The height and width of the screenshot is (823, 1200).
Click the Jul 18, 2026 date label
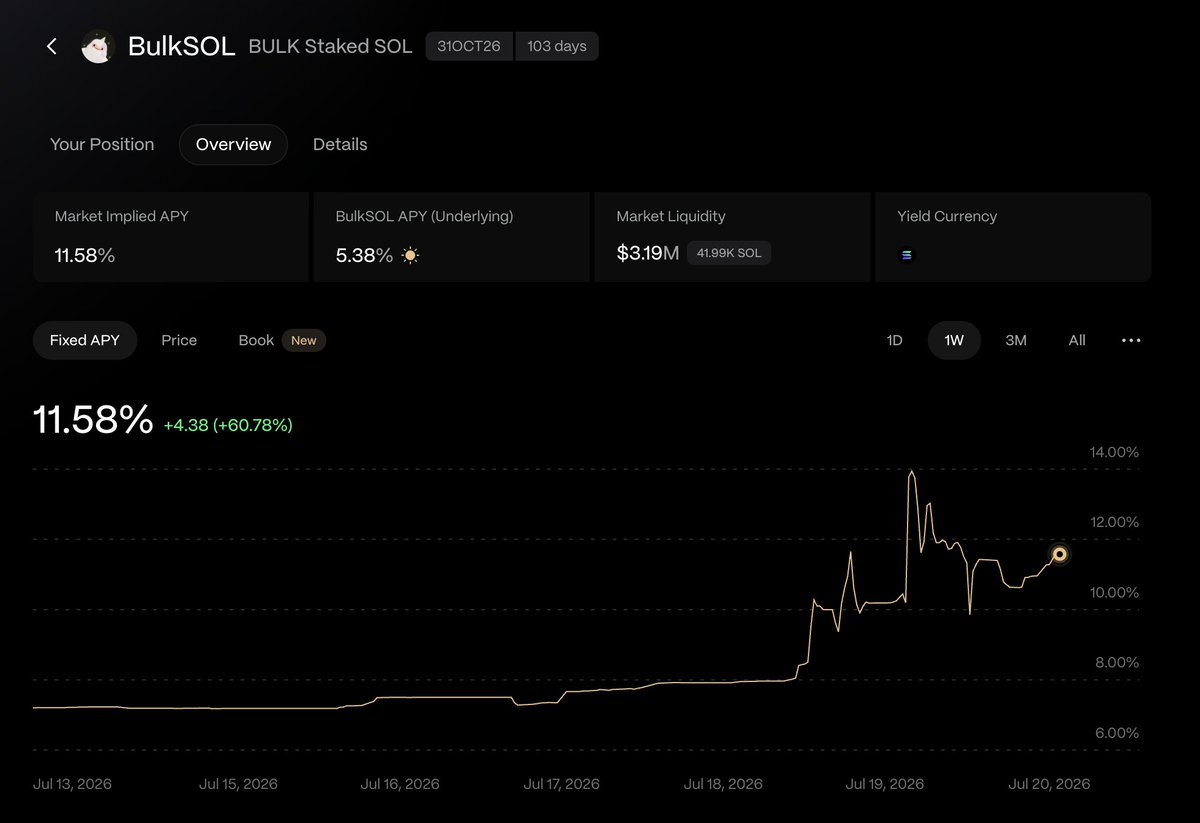click(x=723, y=784)
